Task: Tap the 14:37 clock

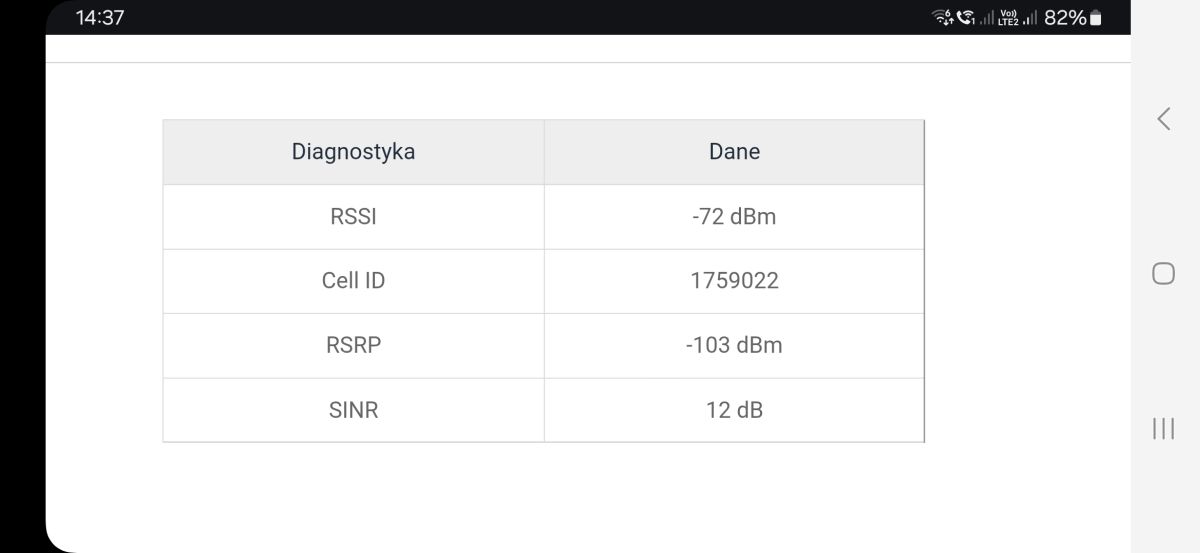Action: point(100,18)
